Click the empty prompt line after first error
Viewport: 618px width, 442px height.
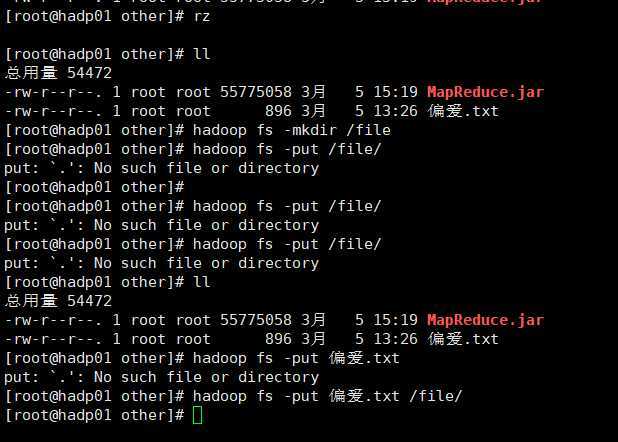[x=95, y=187]
